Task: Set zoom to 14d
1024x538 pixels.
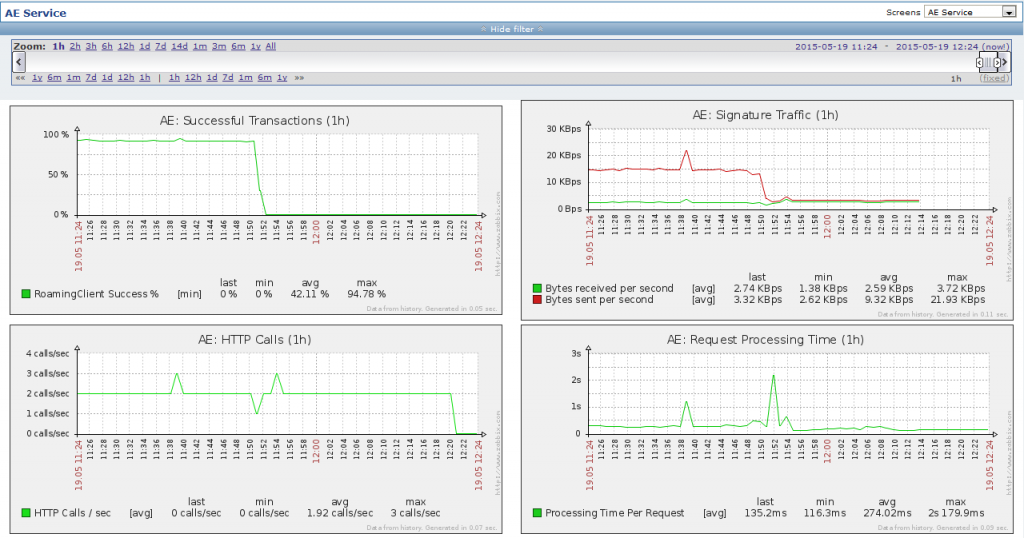Action: coord(180,46)
